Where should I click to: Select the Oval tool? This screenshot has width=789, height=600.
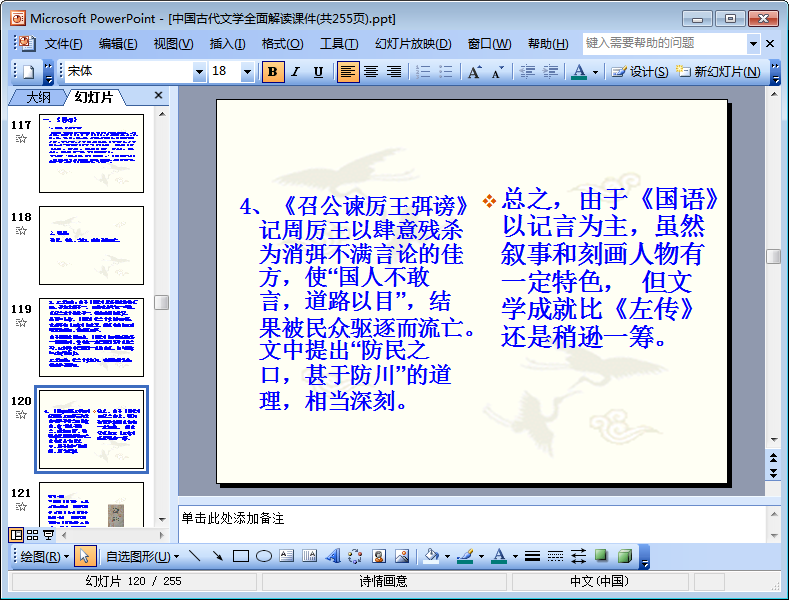point(264,556)
